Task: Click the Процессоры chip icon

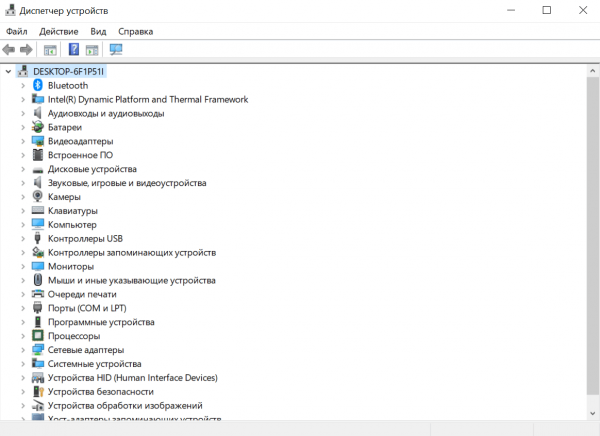Action: [38, 336]
